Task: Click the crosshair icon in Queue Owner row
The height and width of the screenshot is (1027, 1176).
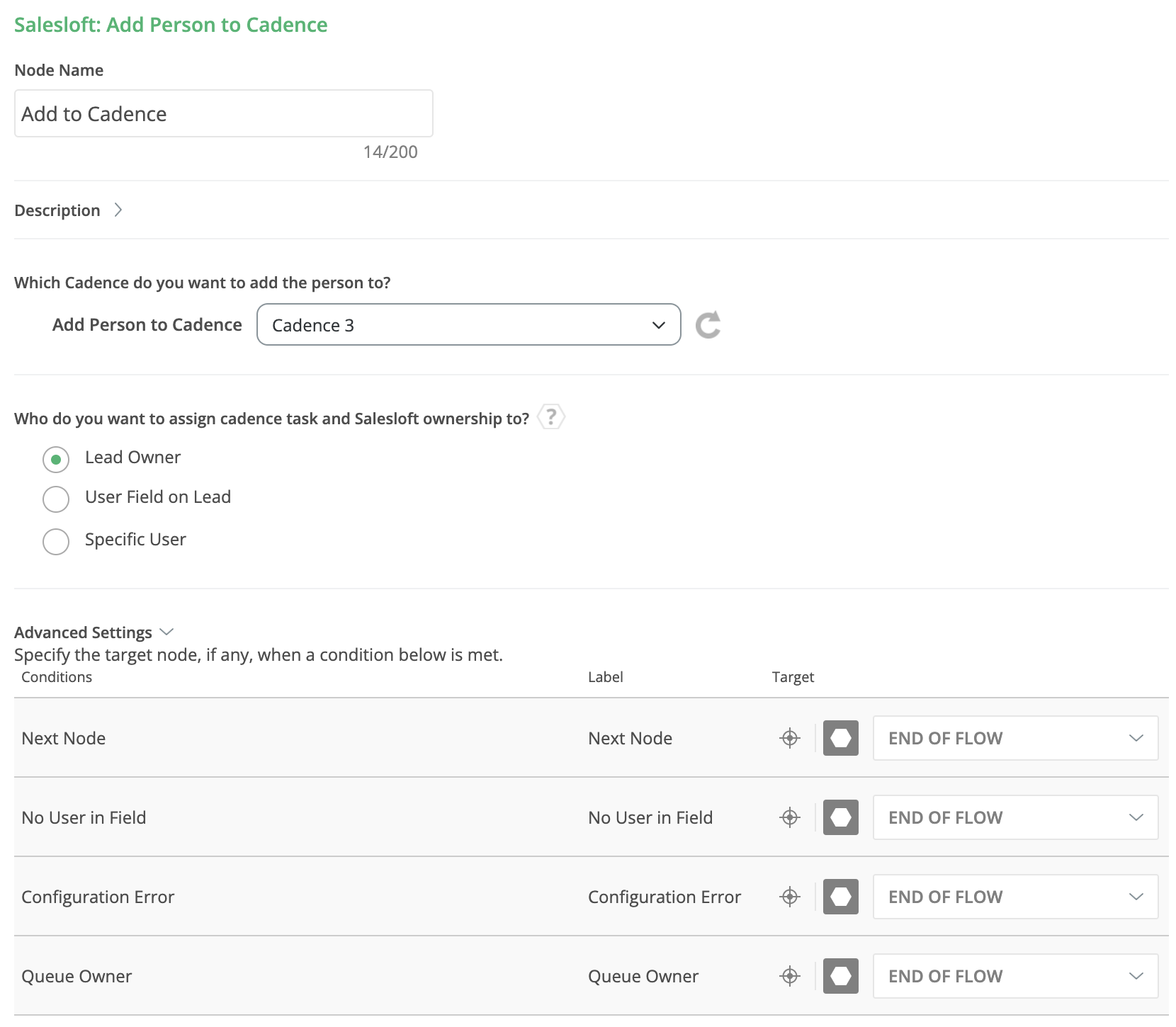Action: [x=790, y=976]
